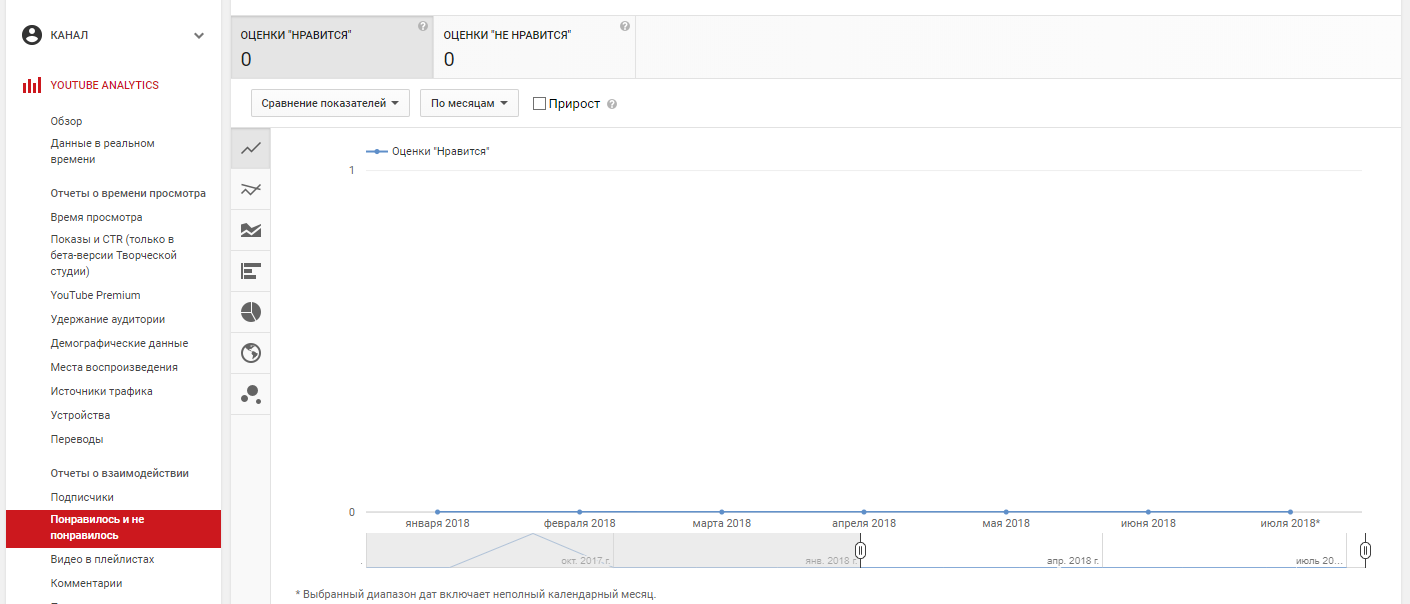
Task: Open the interactive map globe icon
Action: tap(250, 353)
